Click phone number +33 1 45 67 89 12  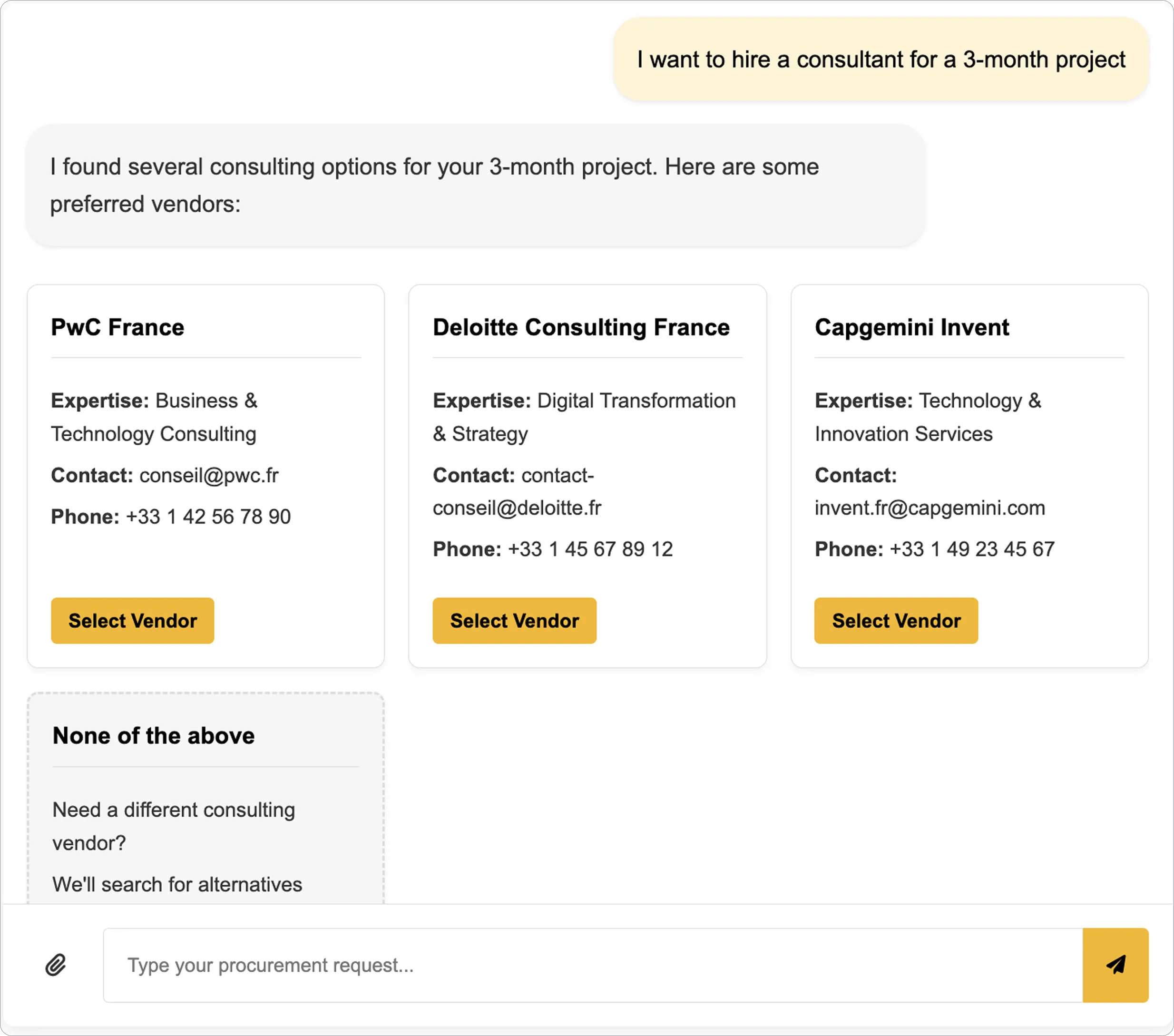pyautogui.click(x=590, y=549)
